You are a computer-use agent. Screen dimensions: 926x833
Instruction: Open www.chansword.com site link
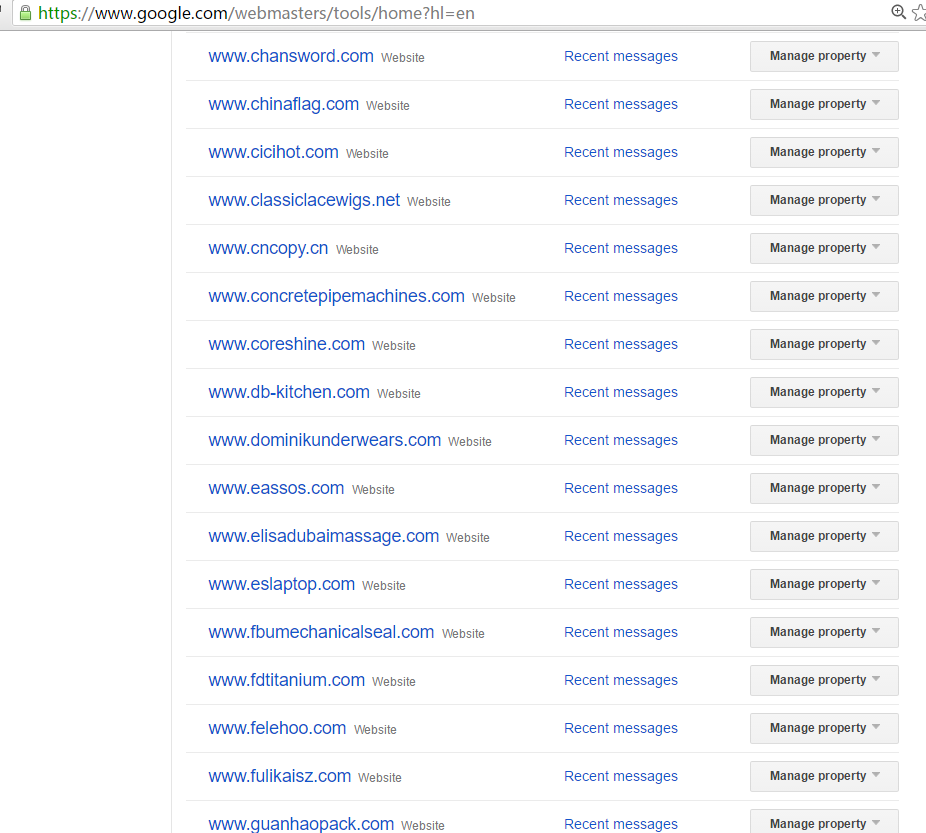[291, 56]
